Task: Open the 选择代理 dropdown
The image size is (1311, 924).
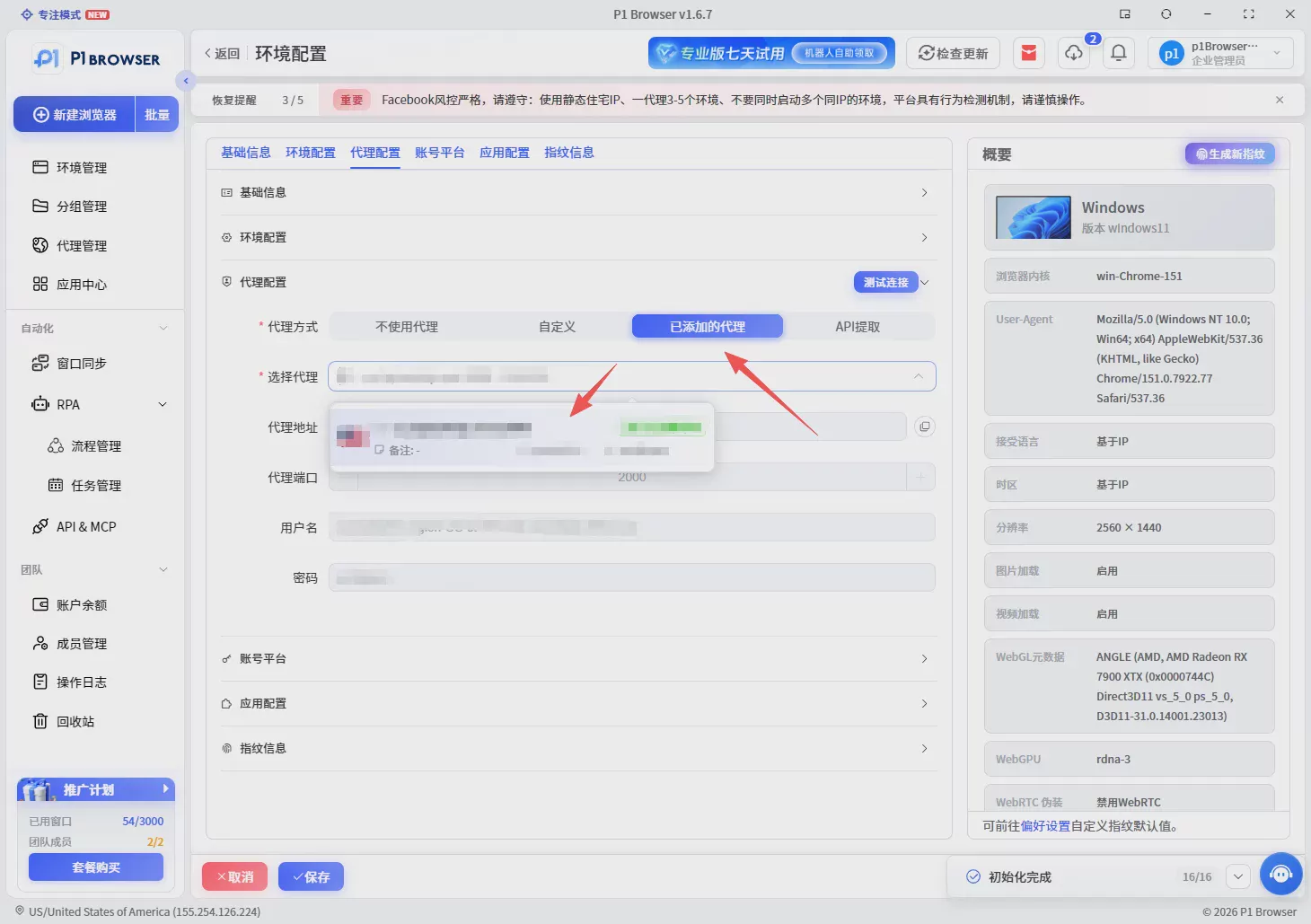Action: coord(632,376)
